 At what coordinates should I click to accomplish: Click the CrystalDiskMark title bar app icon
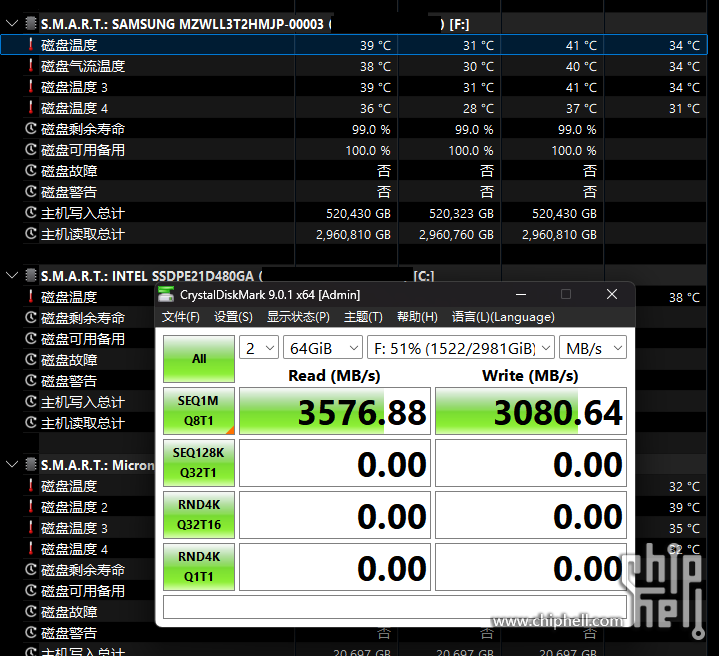tap(166, 294)
